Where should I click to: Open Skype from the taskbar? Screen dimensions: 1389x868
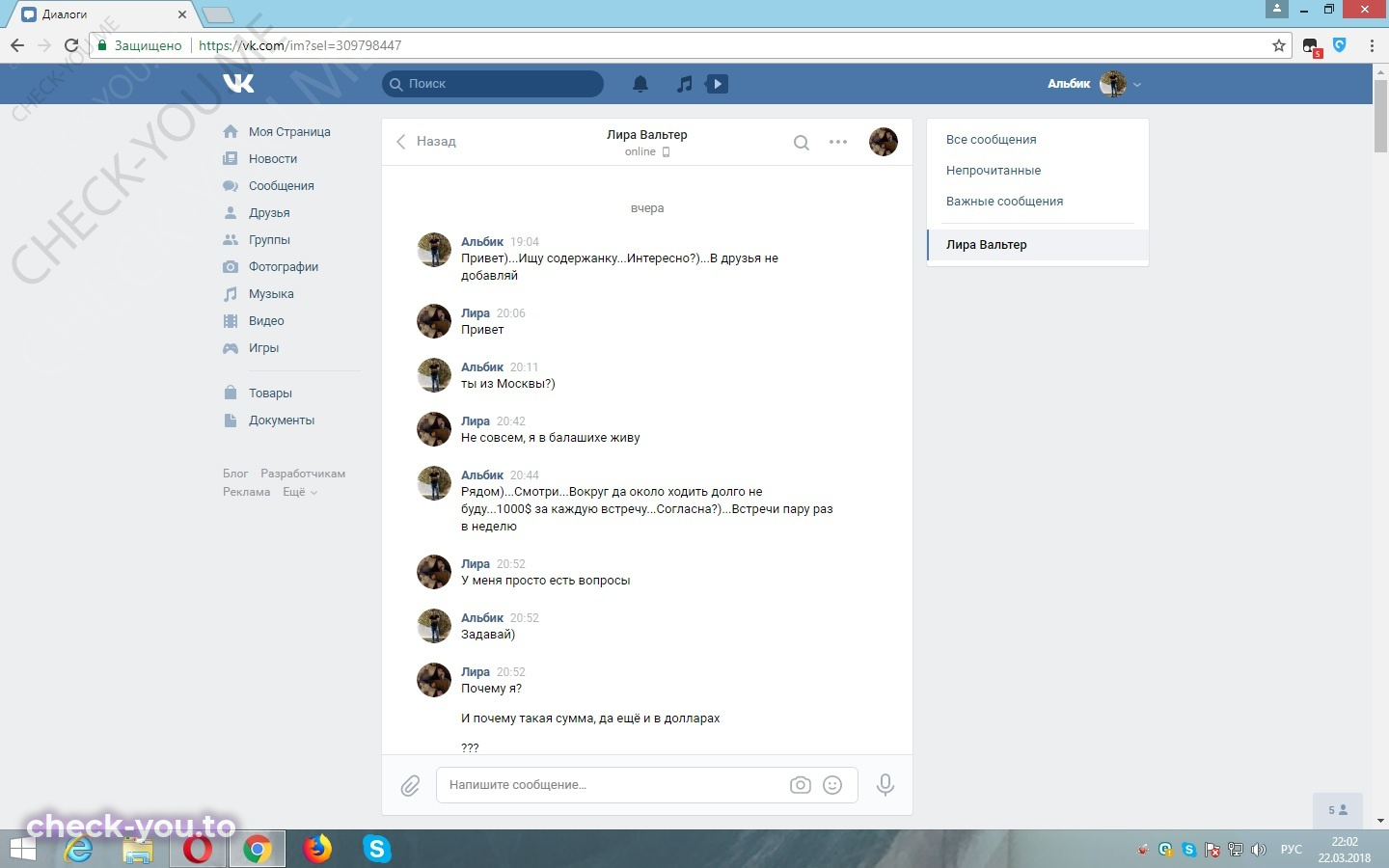[x=377, y=849]
